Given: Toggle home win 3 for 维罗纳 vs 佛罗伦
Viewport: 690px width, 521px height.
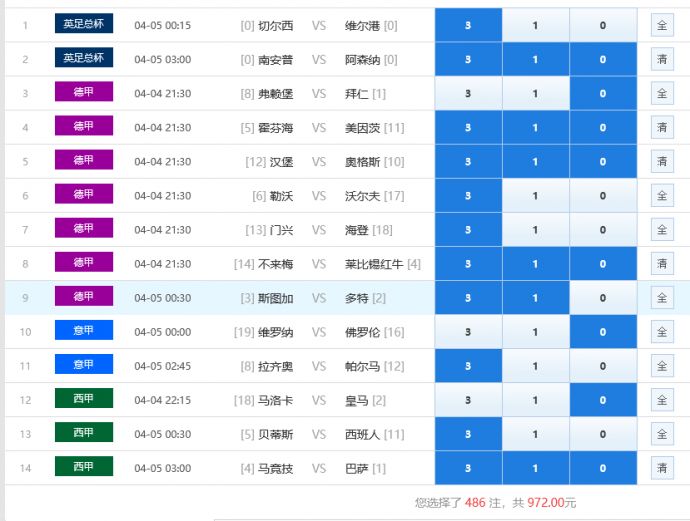Looking at the screenshot, I should tap(468, 332).
